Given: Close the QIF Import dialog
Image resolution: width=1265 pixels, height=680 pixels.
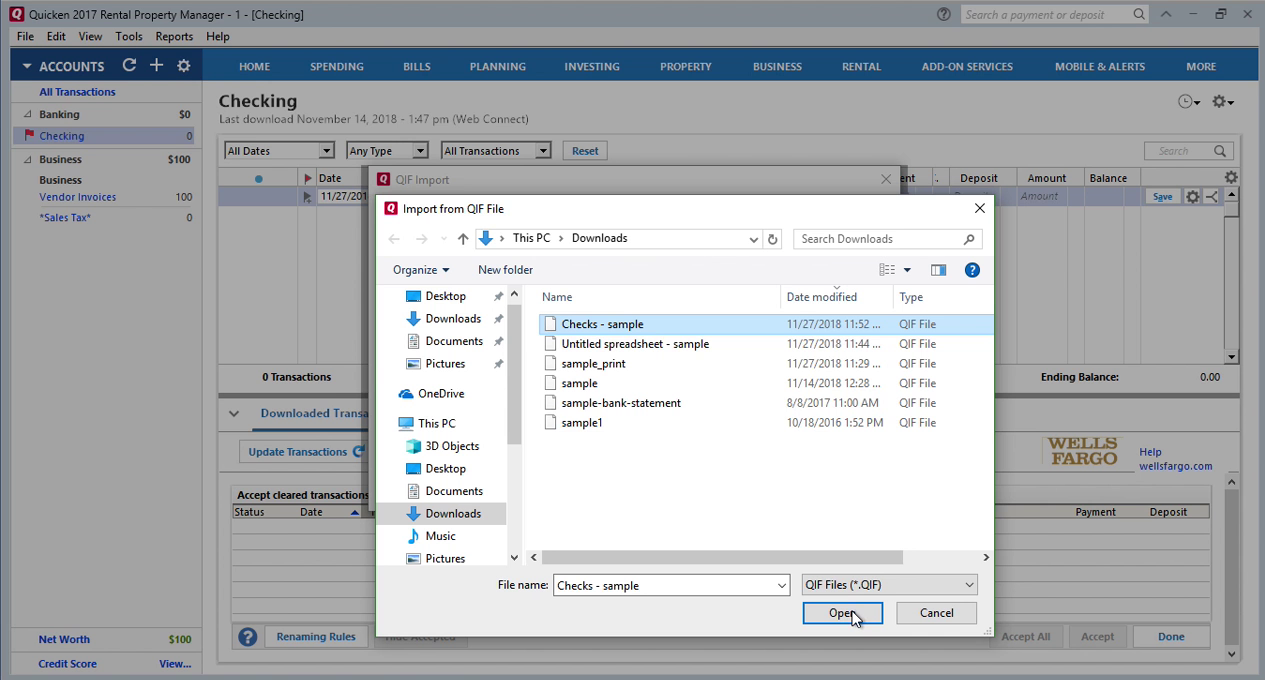Looking at the screenshot, I should 885,179.
